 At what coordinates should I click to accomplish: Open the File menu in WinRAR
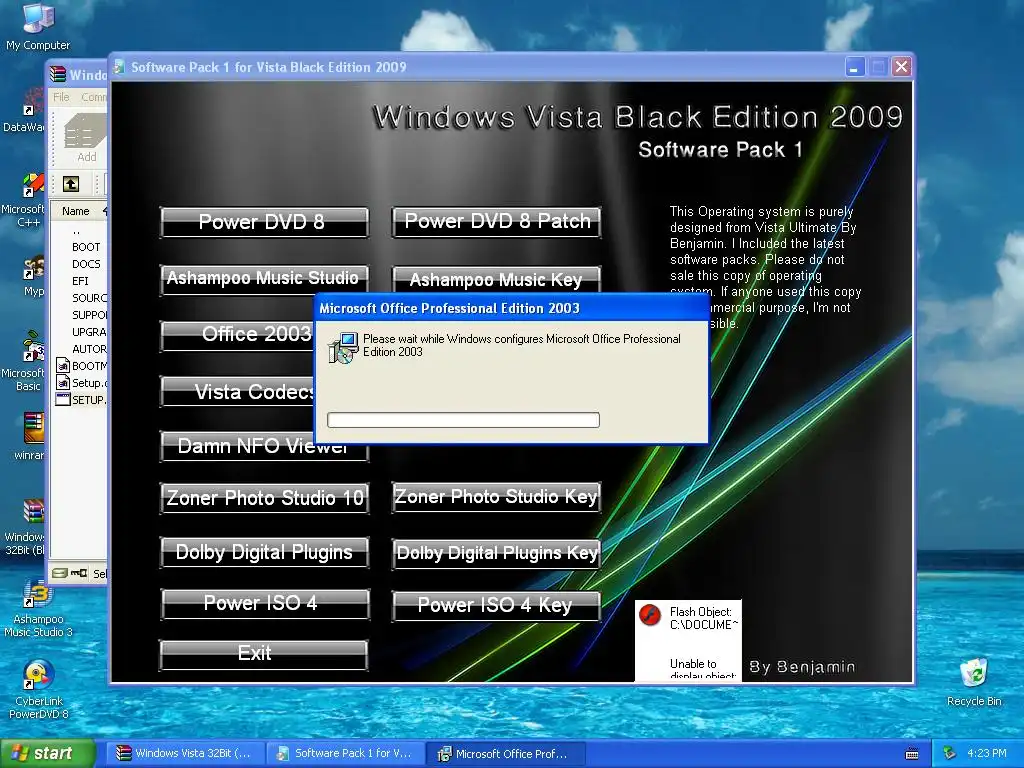pos(61,97)
